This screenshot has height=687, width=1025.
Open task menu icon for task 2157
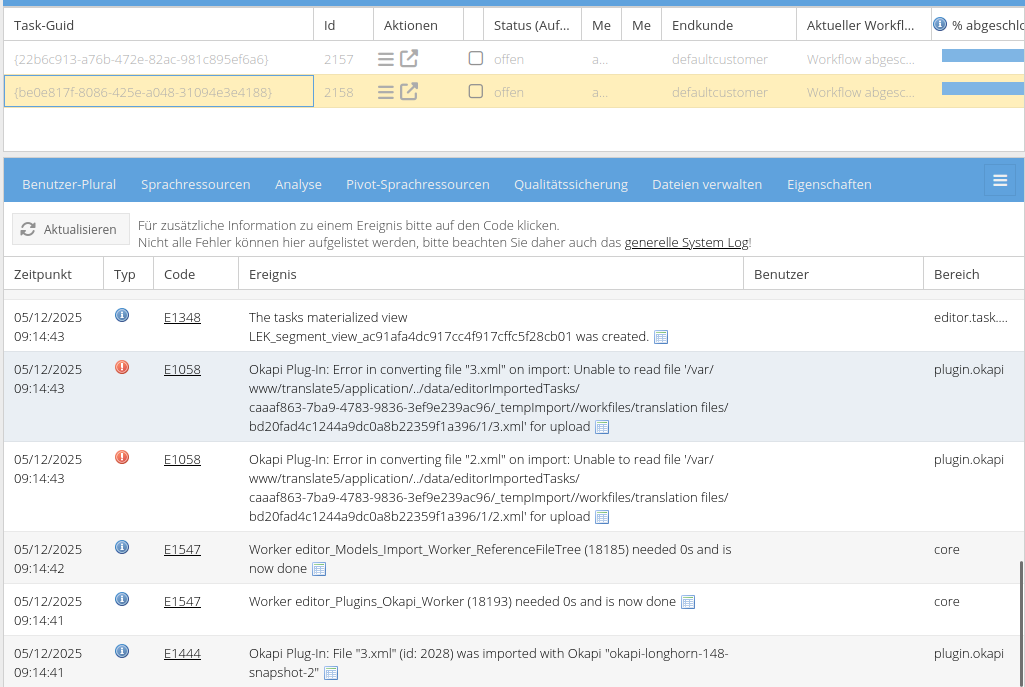[x=385, y=59]
